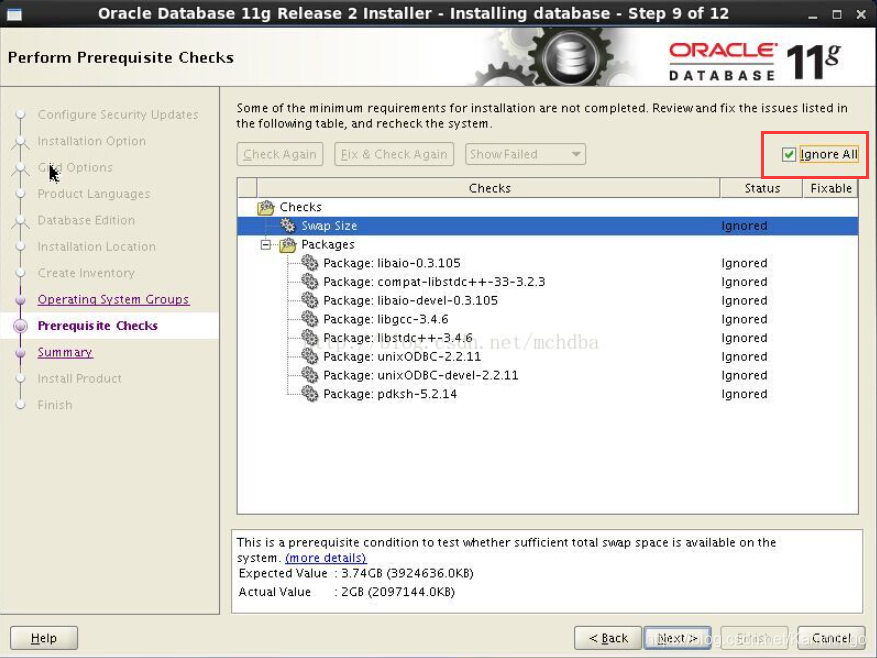The width and height of the screenshot is (877, 658).
Task: Select 'Package: libaio-devel-0.3.105' row
Action: tap(548, 300)
